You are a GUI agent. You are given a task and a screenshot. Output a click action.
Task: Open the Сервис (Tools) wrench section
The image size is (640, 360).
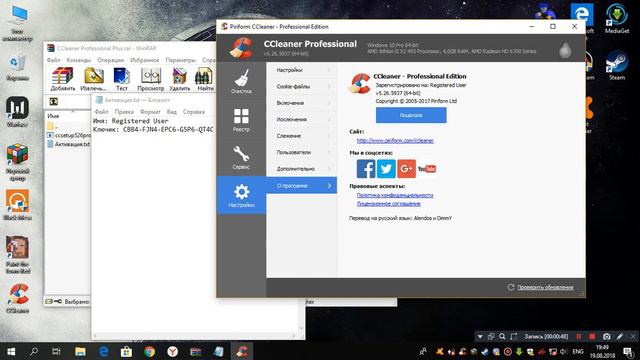(x=241, y=157)
